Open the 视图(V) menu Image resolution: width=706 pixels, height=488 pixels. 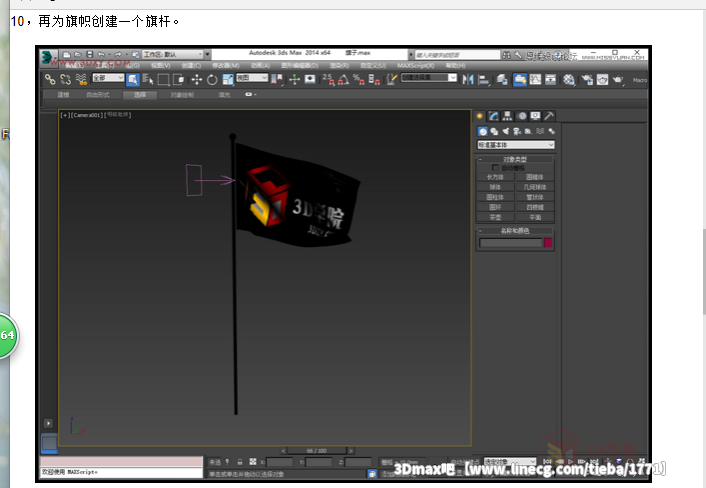tap(160, 66)
